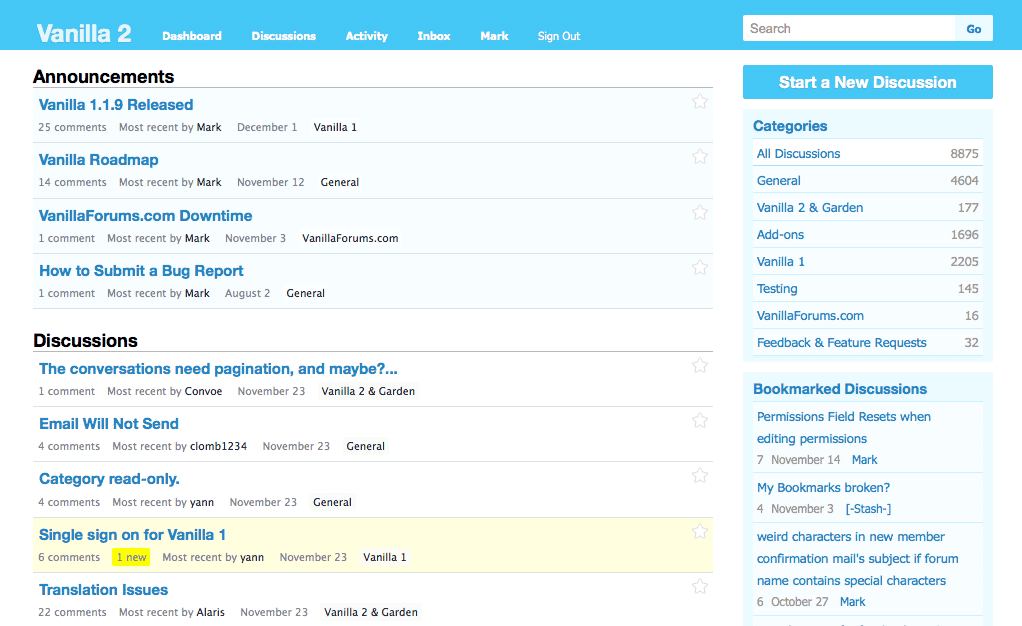Viewport: 1022px width, 626px height.
Task: Click Mark beside November 14 in bookmarks
Action: click(864, 460)
